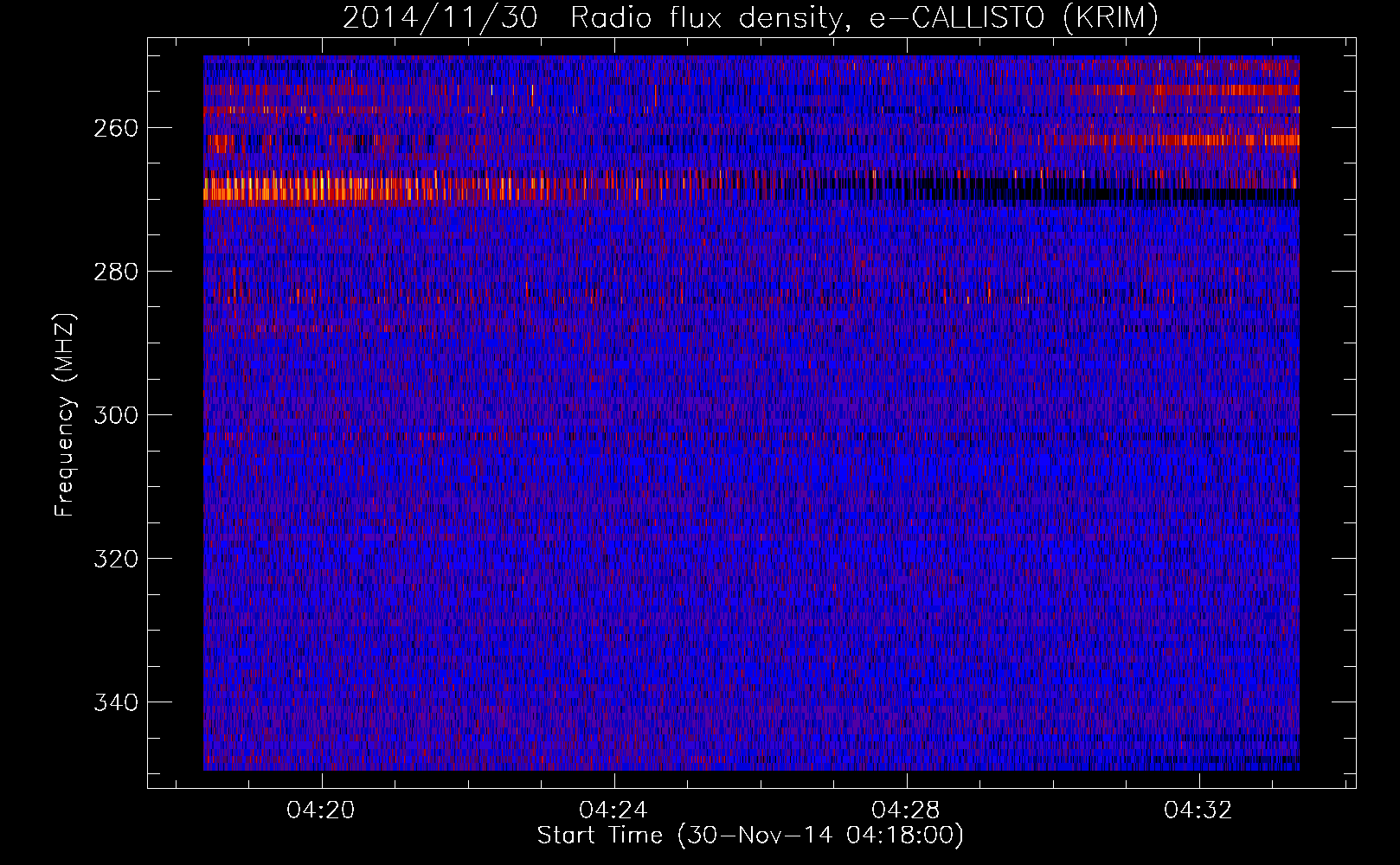Click the 04:20 time tick label
The width and height of the screenshot is (1400, 865).
[x=322, y=811]
